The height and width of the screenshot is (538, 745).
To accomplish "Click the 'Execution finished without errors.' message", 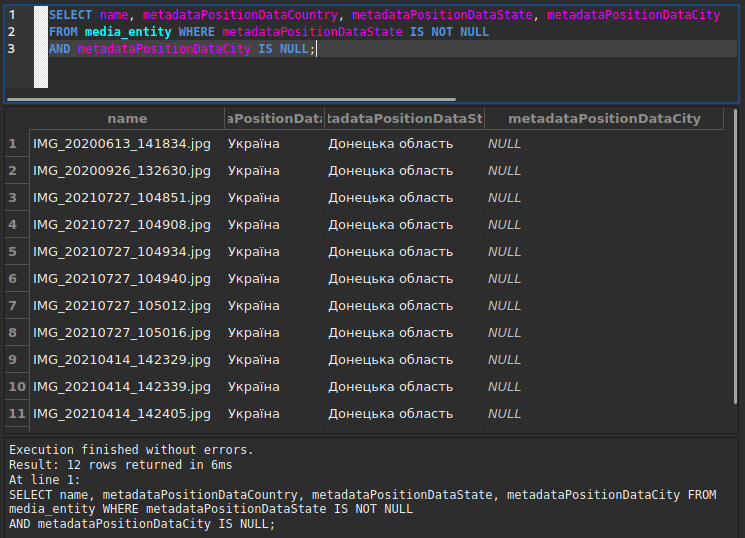I will [131, 450].
